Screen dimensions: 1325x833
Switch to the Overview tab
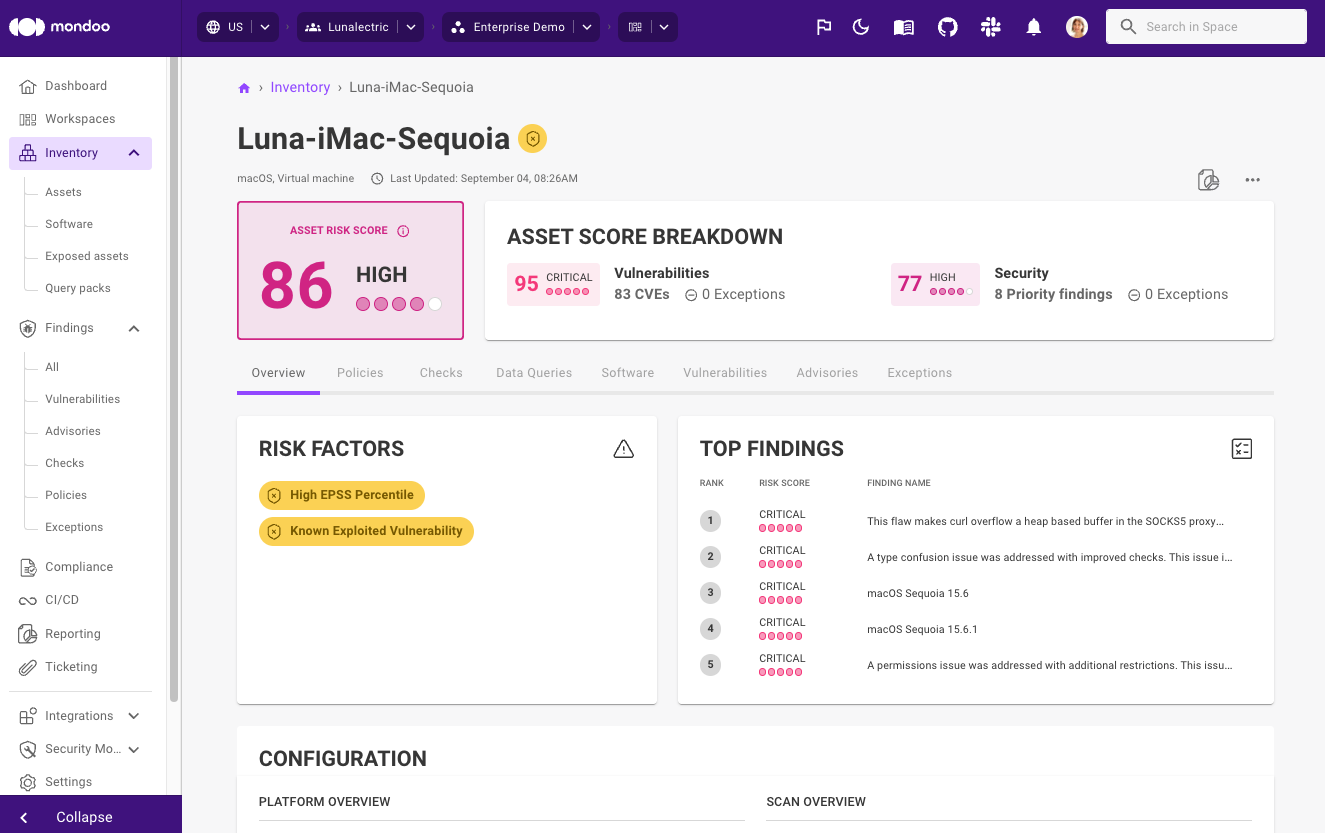pos(278,373)
